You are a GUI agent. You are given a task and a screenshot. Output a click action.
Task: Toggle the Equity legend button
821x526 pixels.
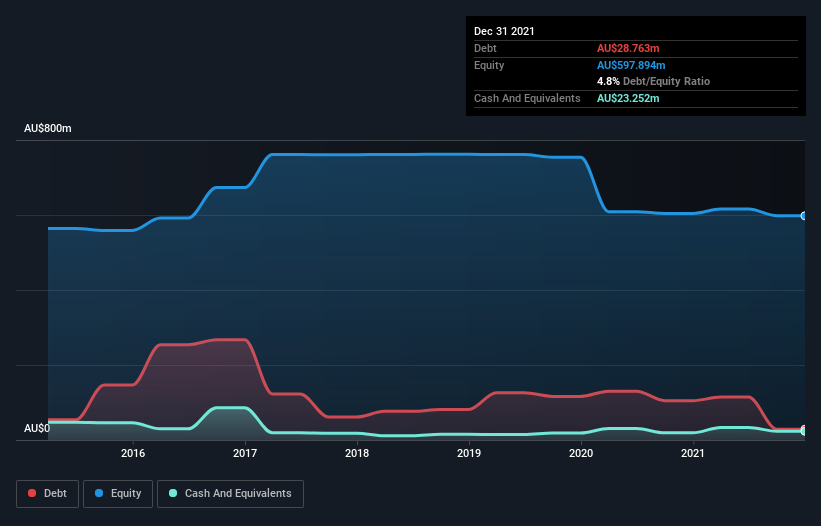click(118, 494)
